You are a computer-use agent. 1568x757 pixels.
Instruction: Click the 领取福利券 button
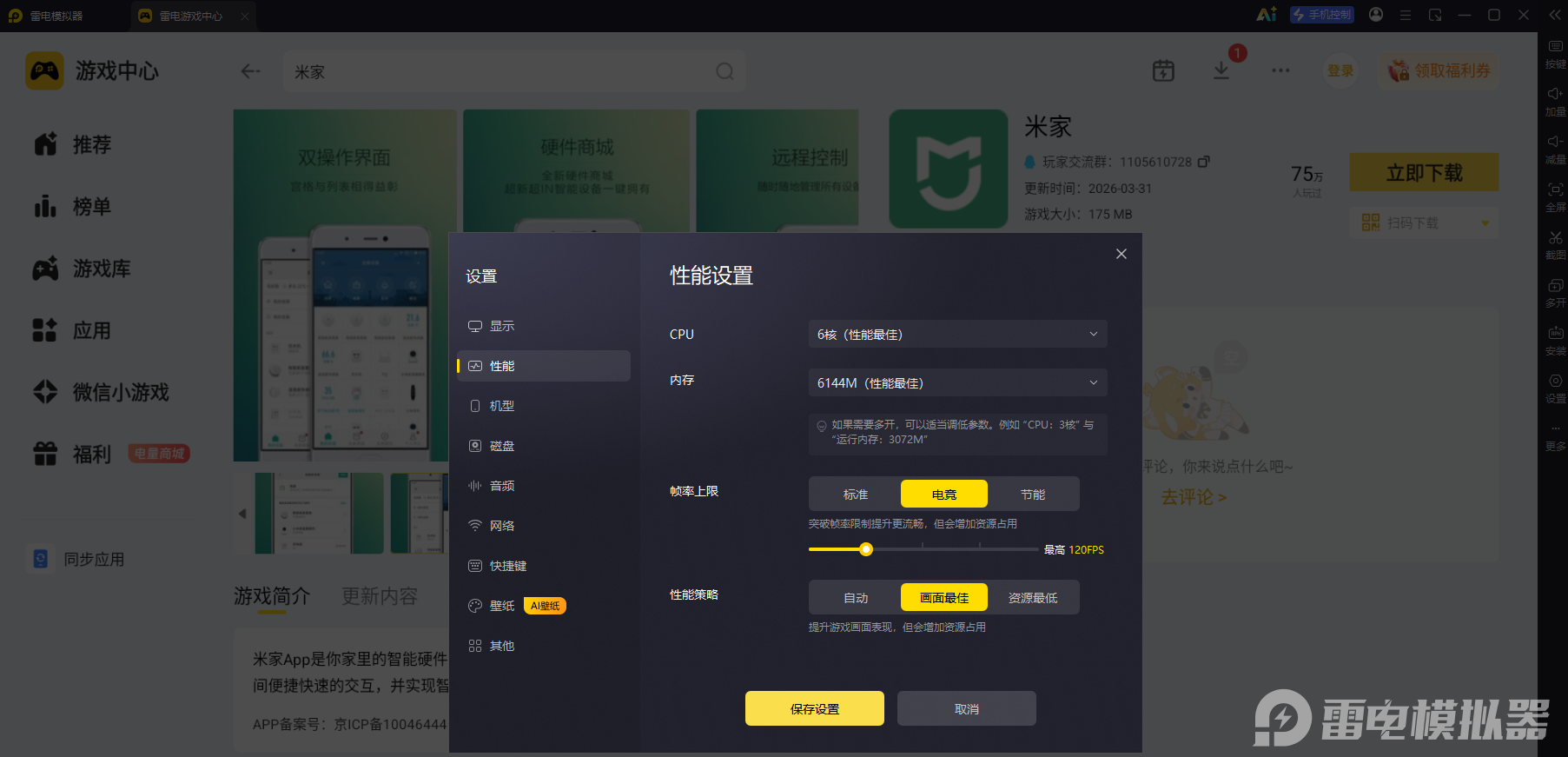click(x=1440, y=70)
